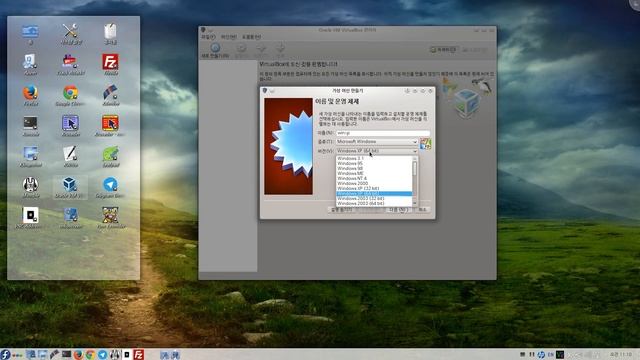The height and width of the screenshot is (360, 640).
Task: Open the Konsole terminal desktop icon
Action: coord(30,124)
